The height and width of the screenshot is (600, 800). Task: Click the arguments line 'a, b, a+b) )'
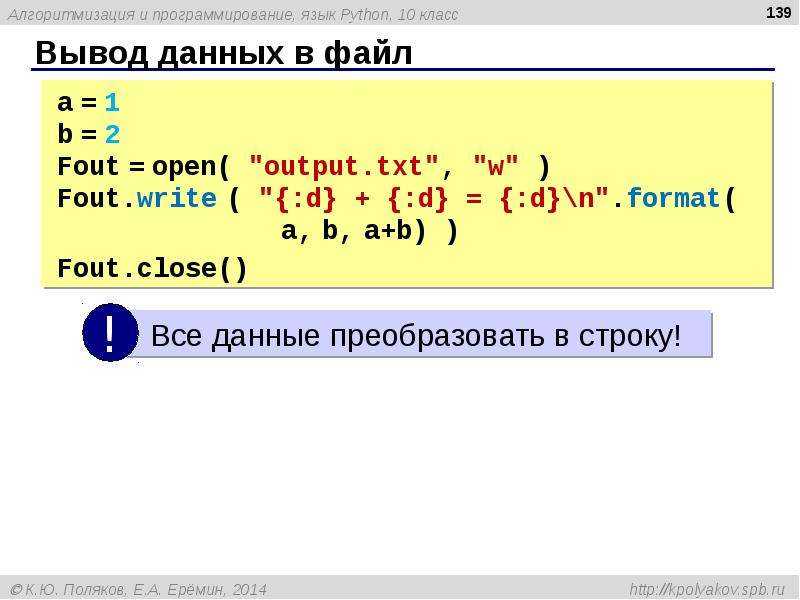pyautogui.click(x=369, y=231)
